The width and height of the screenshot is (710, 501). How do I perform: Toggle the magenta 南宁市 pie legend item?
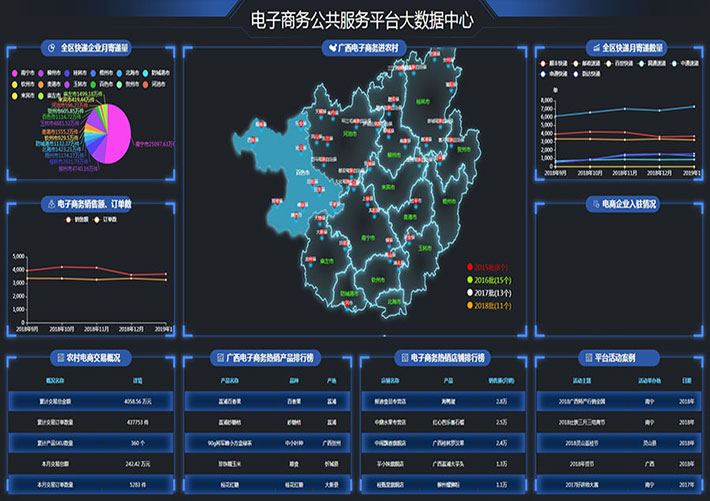(23, 73)
